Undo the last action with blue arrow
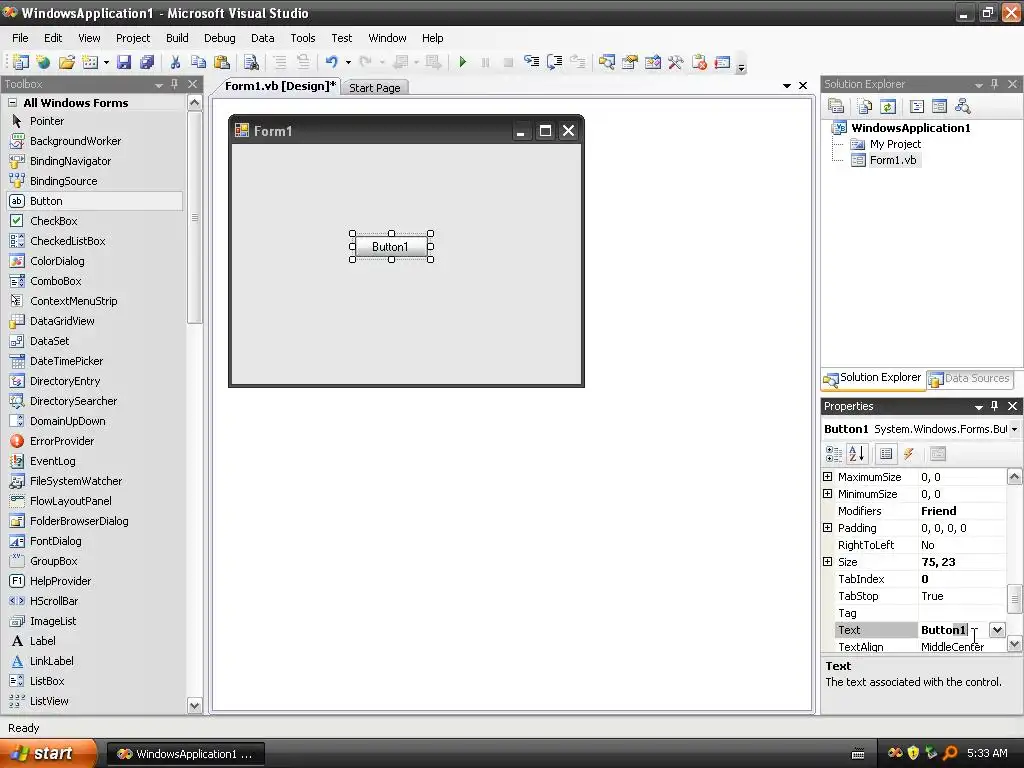 pyautogui.click(x=332, y=62)
